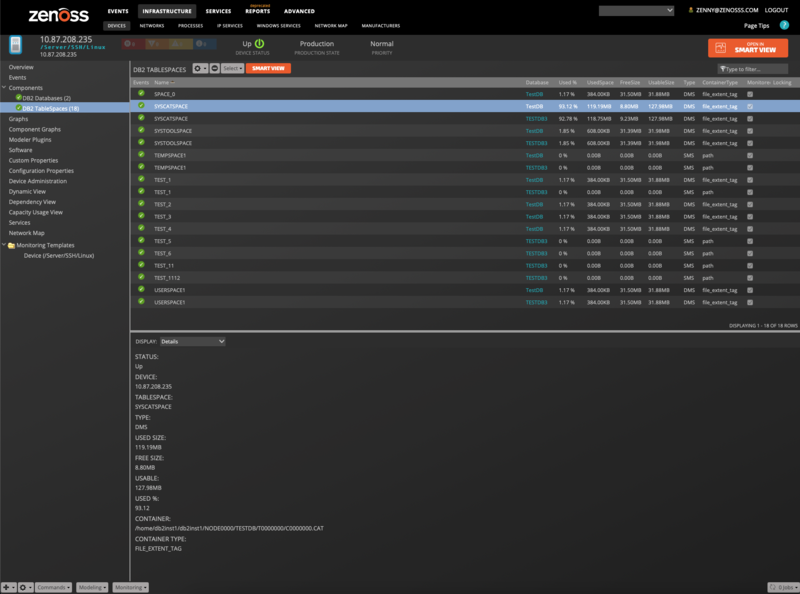Click the error events rainbow icon
The width and height of the screenshot is (800, 594).
pyautogui.click(x=154, y=44)
